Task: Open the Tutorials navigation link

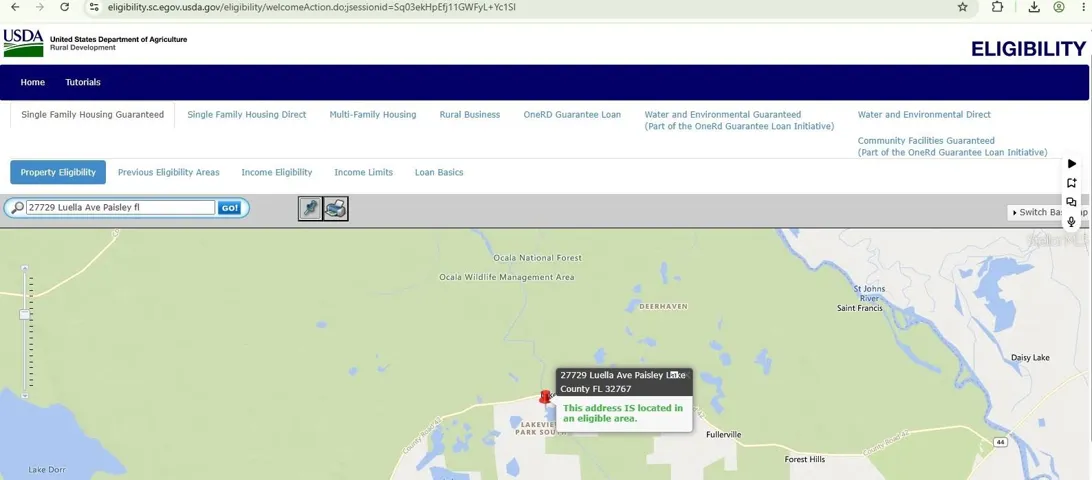Action: point(83,82)
